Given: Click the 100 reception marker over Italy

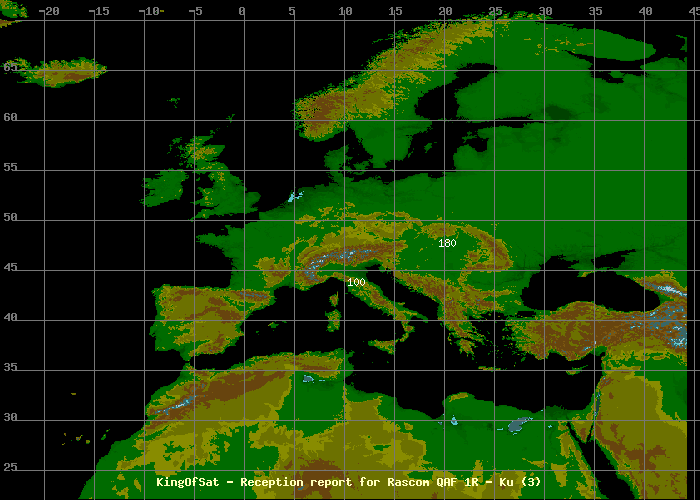Looking at the screenshot, I should point(357,283).
